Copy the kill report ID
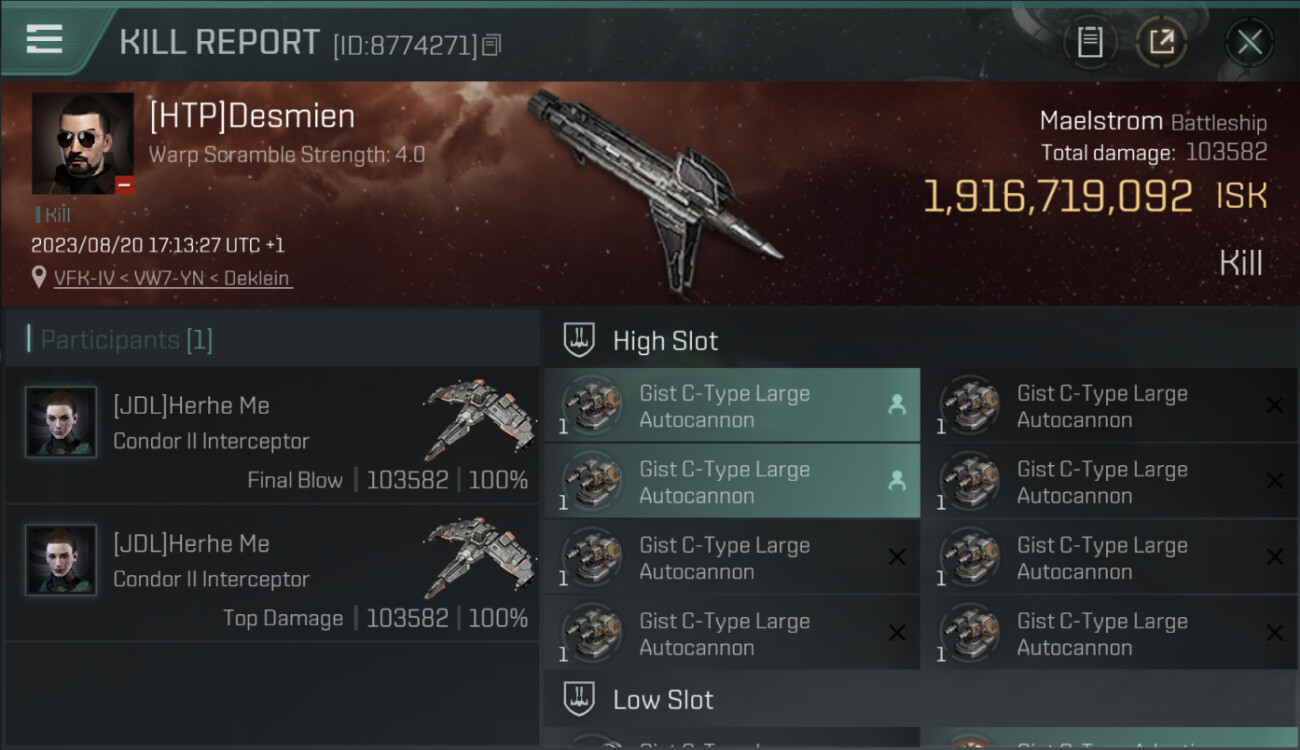Screen dimensions: 1300x750 (x=491, y=44)
